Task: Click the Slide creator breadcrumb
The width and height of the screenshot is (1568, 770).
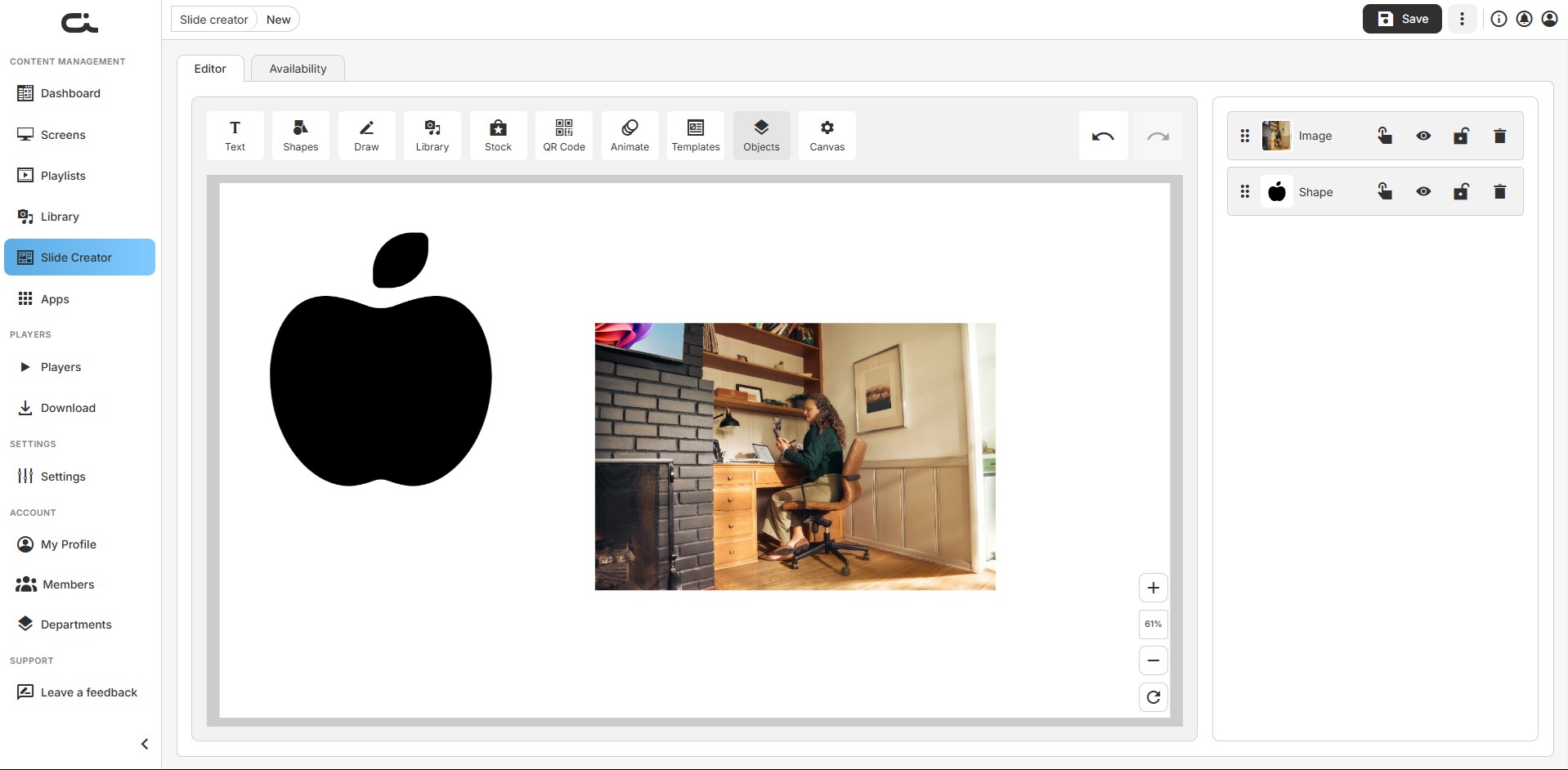Action: [x=213, y=20]
